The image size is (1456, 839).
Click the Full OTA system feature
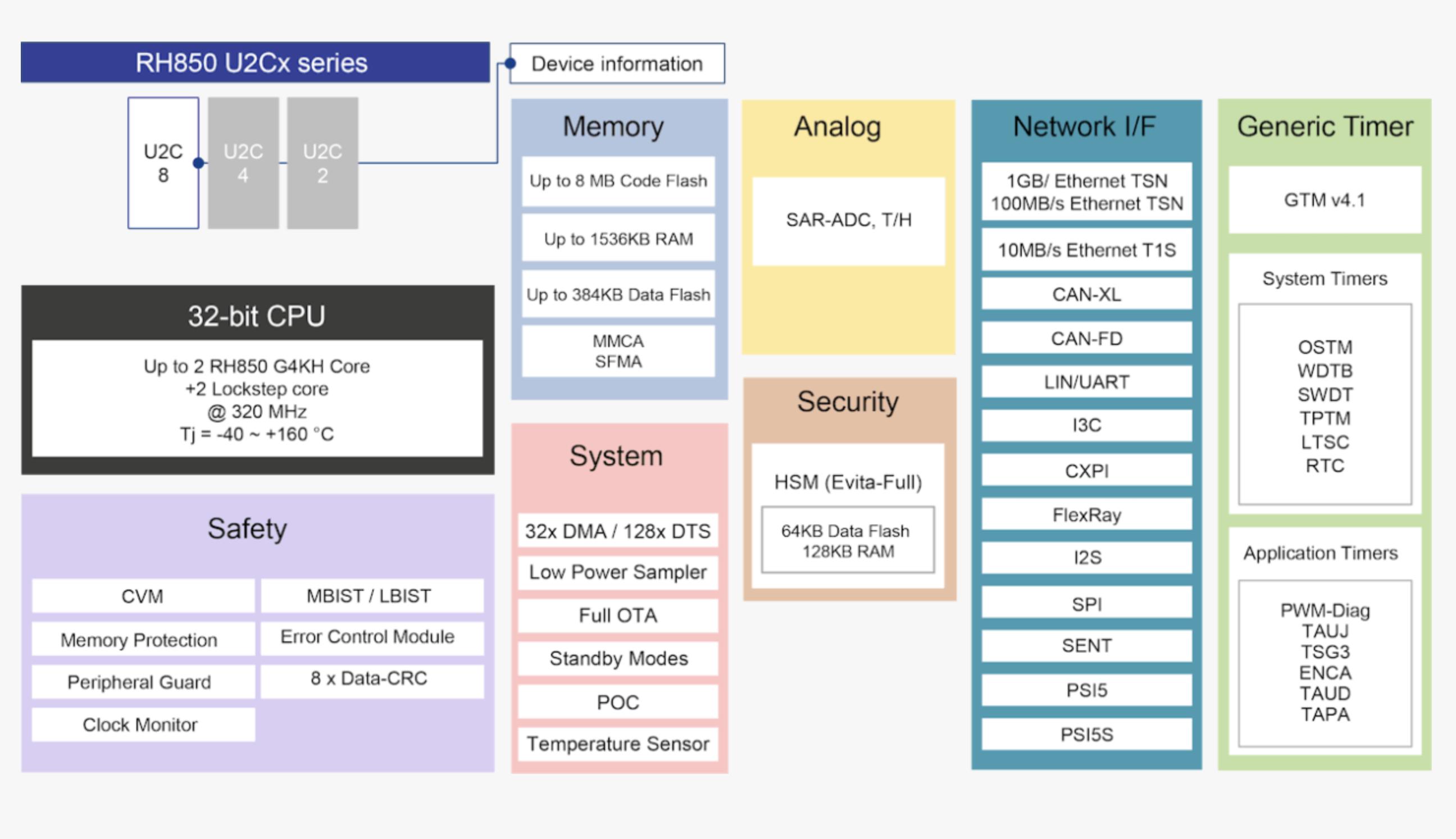pyautogui.click(x=617, y=615)
